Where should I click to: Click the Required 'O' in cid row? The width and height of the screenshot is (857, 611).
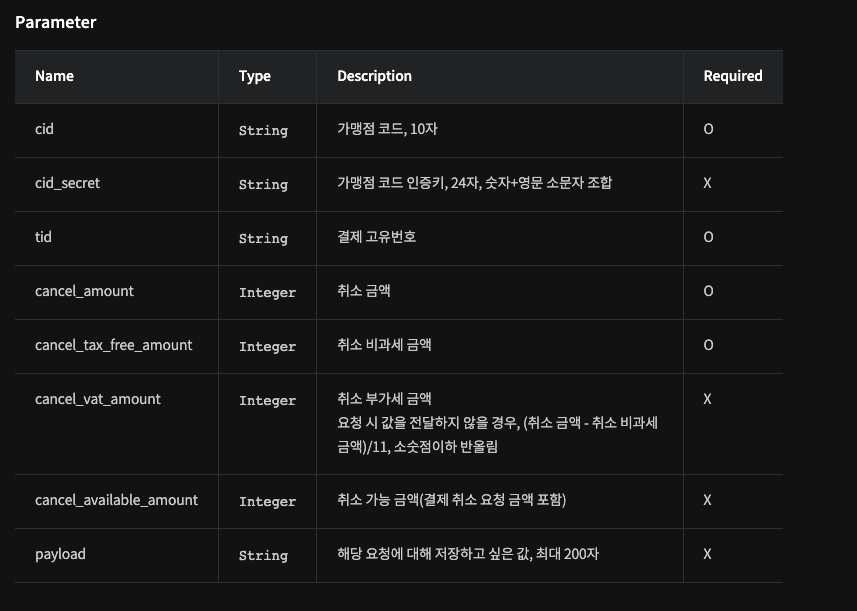tap(708, 129)
